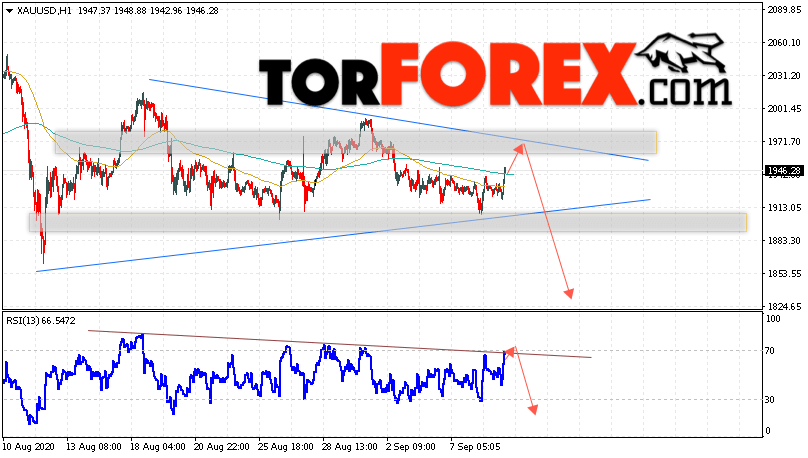Click the 28 Aug 13:00 time label
The image size is (808, 458).
coord(350,447)
